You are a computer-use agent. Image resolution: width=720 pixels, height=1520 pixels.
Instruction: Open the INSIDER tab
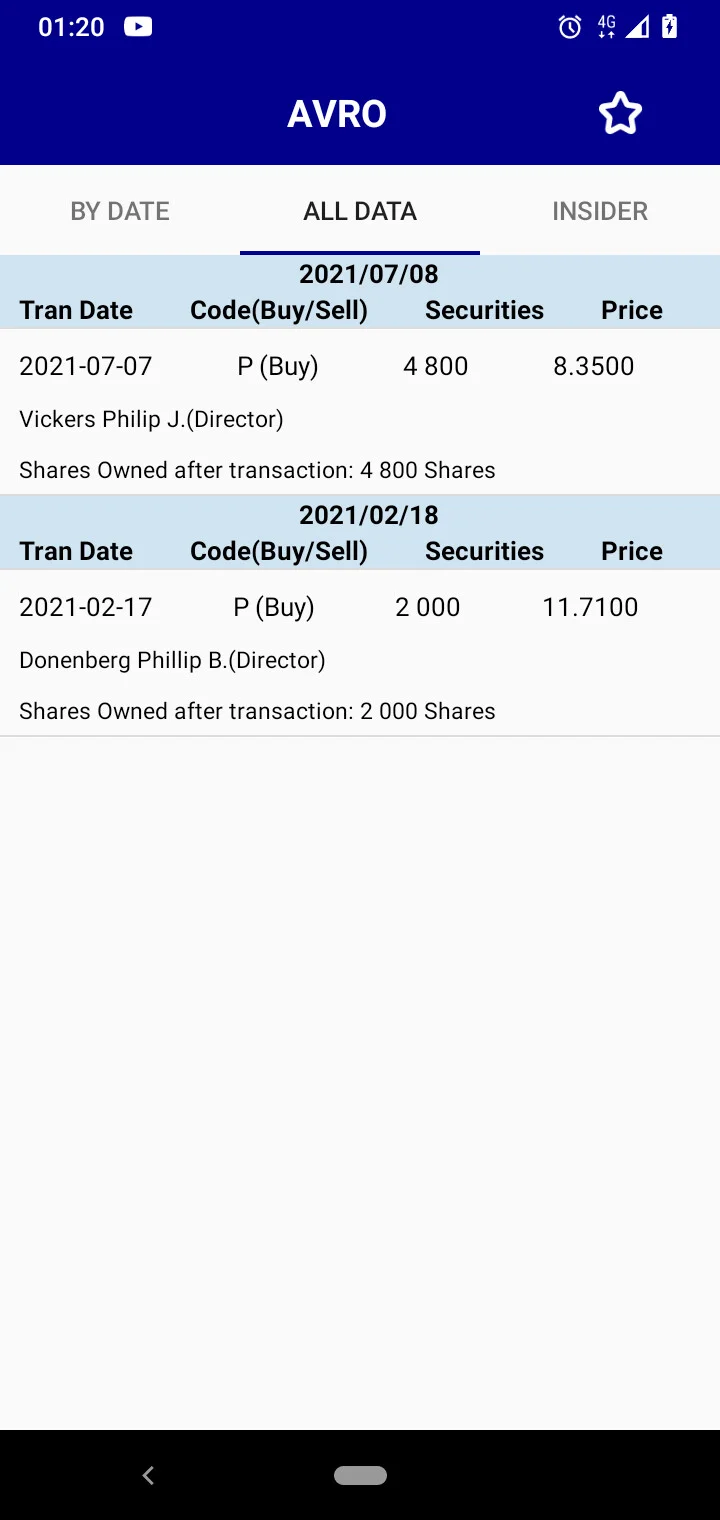tap(600, 211)
